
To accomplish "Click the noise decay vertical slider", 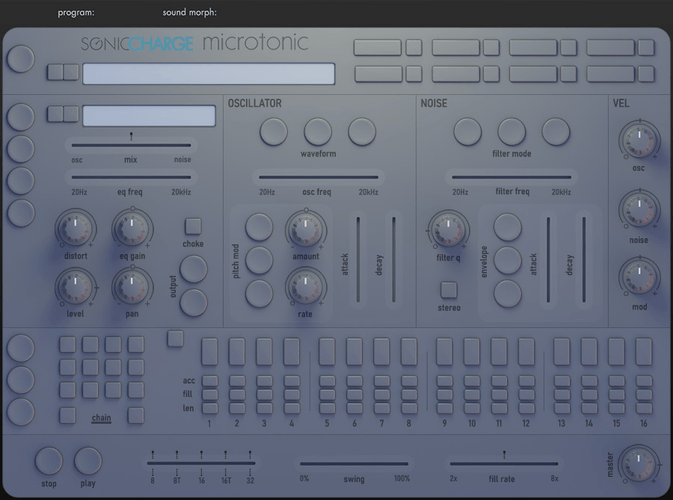I will [x=584, y=260].
